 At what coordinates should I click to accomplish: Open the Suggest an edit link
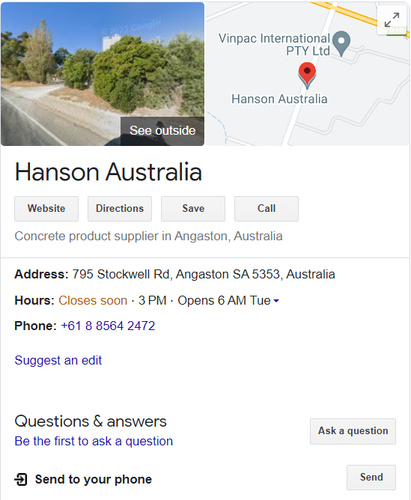point(58,360)
